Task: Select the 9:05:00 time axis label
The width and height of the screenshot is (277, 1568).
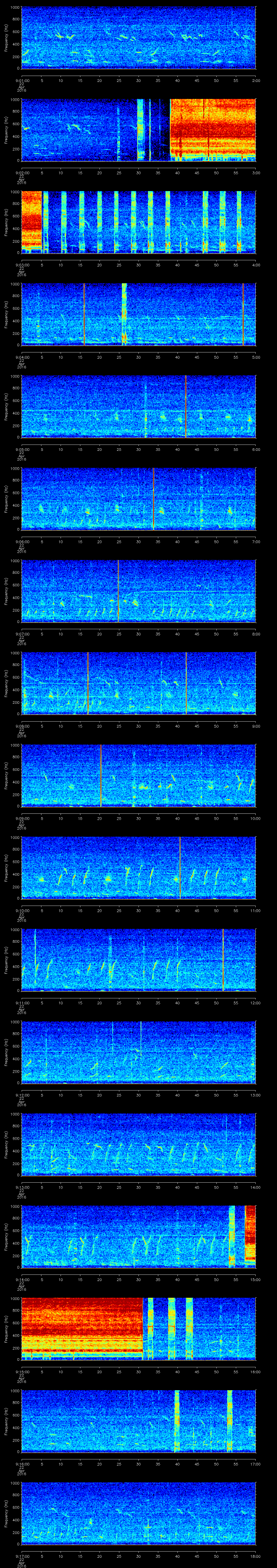Action: pyautogui.click(x=22, y=449)
